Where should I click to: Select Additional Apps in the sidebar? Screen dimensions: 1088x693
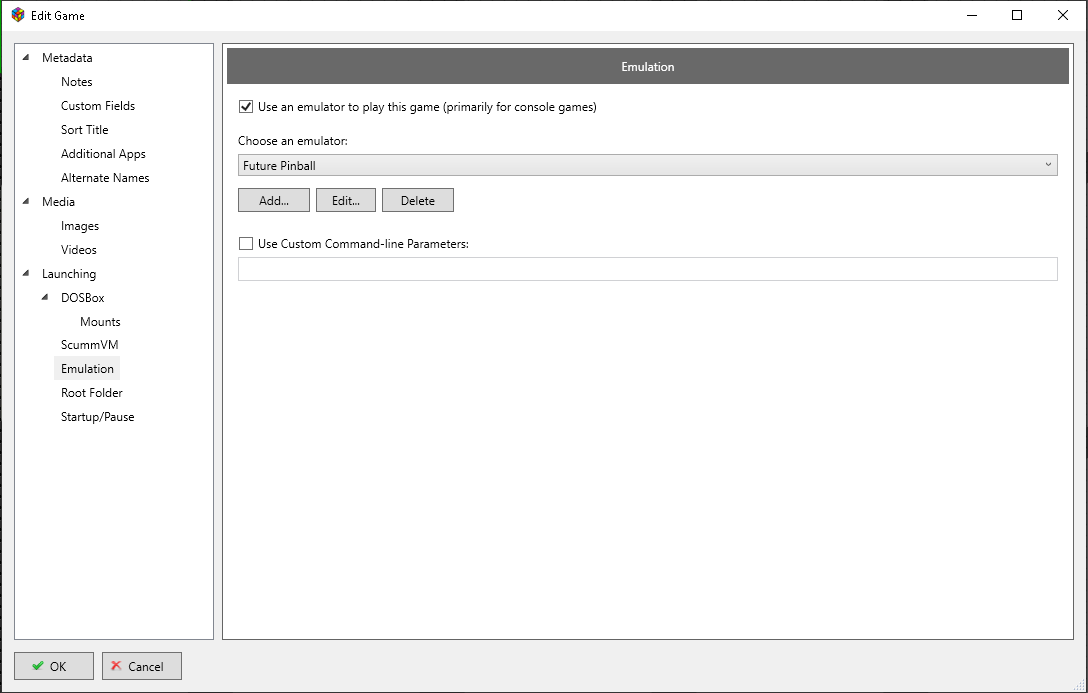tap(103, 154)
